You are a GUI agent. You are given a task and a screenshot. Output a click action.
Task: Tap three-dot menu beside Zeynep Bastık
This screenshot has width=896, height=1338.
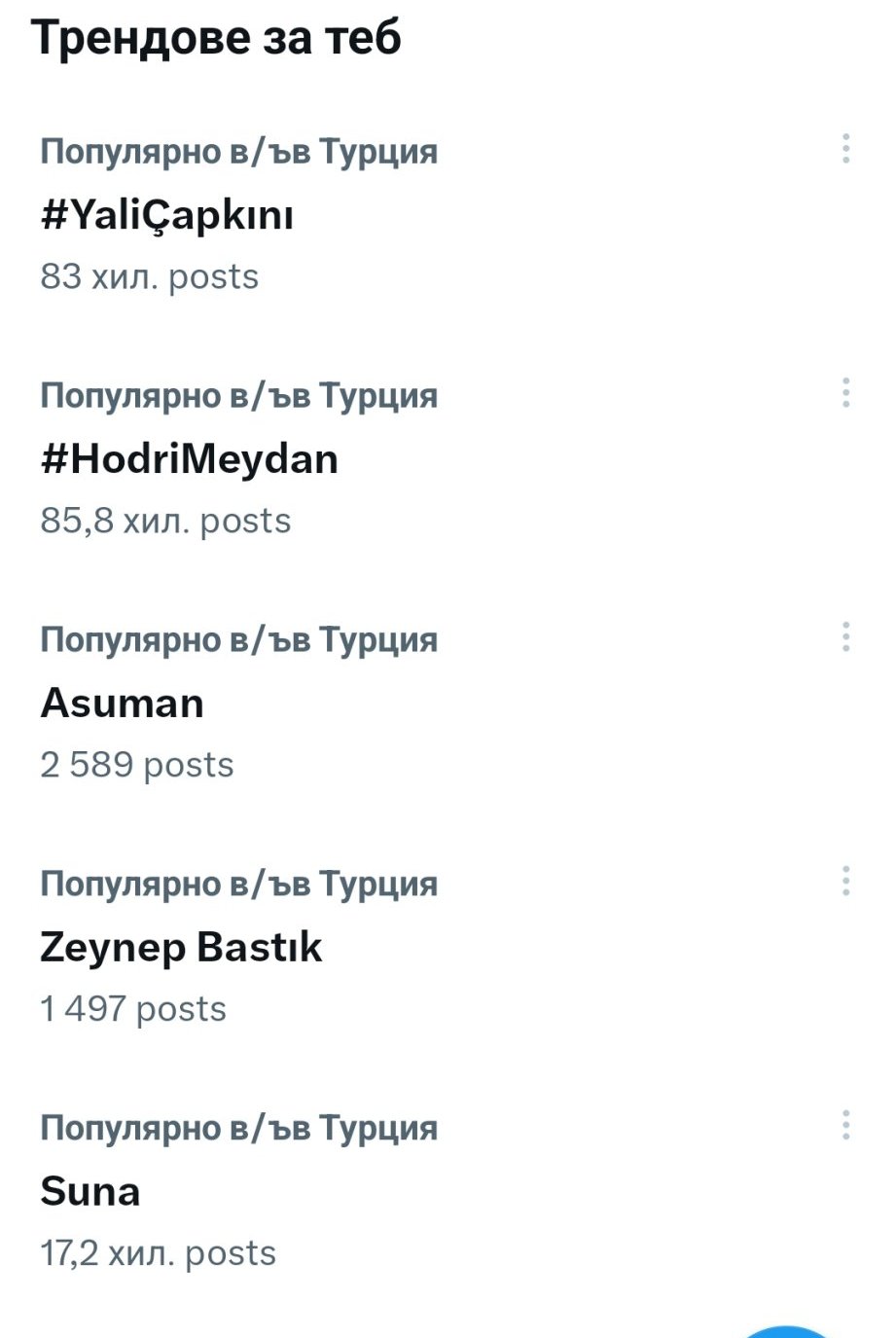[x=845, y=882]
